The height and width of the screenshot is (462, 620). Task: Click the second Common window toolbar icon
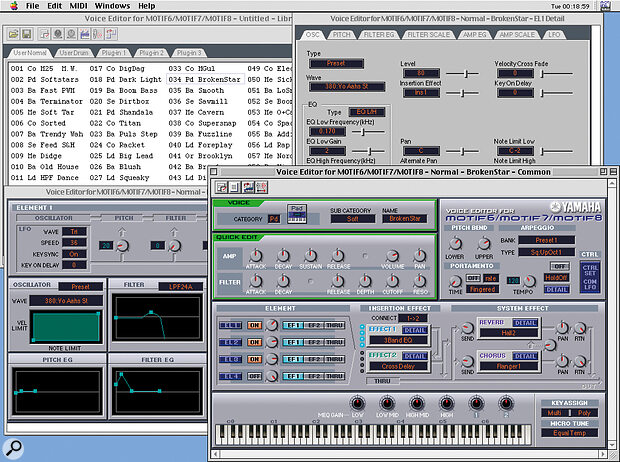pos(235,187)
